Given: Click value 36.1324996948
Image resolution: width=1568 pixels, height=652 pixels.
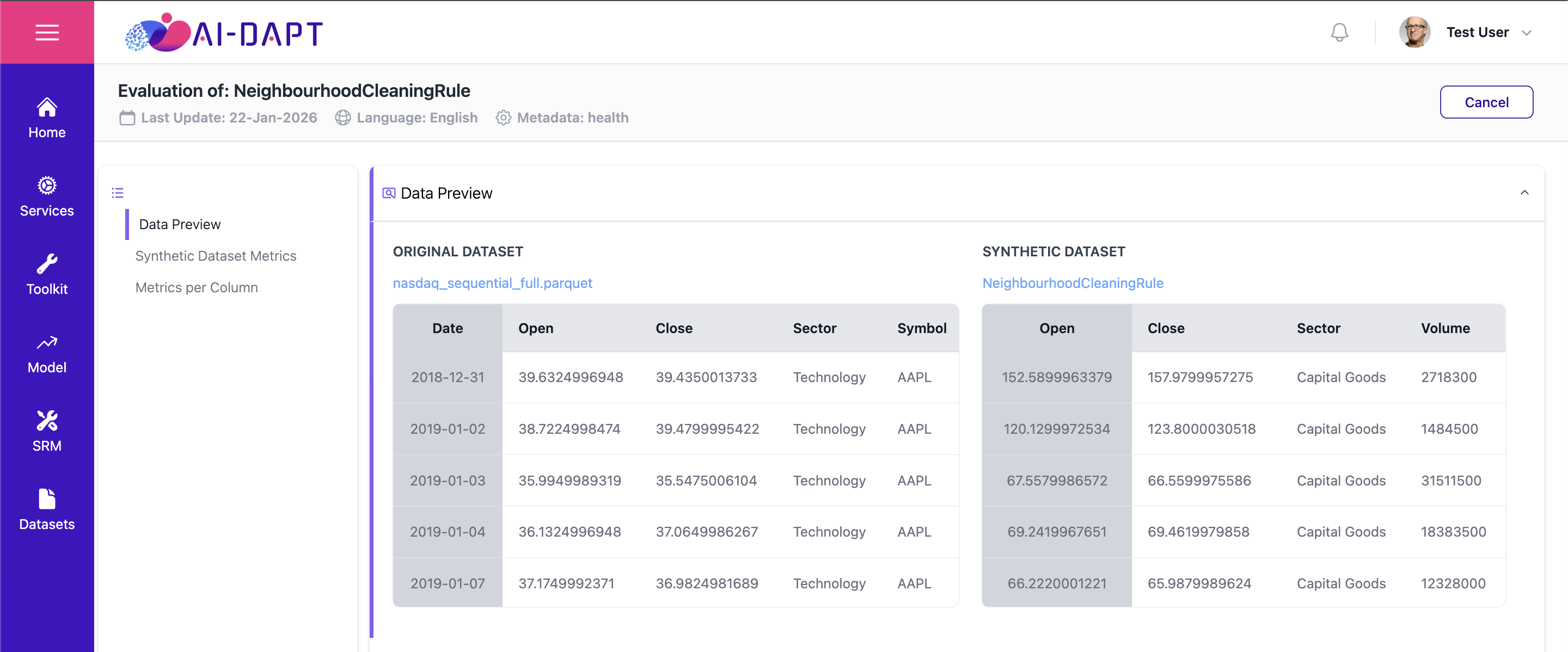Looking at the screenshot, I should 569,532.
